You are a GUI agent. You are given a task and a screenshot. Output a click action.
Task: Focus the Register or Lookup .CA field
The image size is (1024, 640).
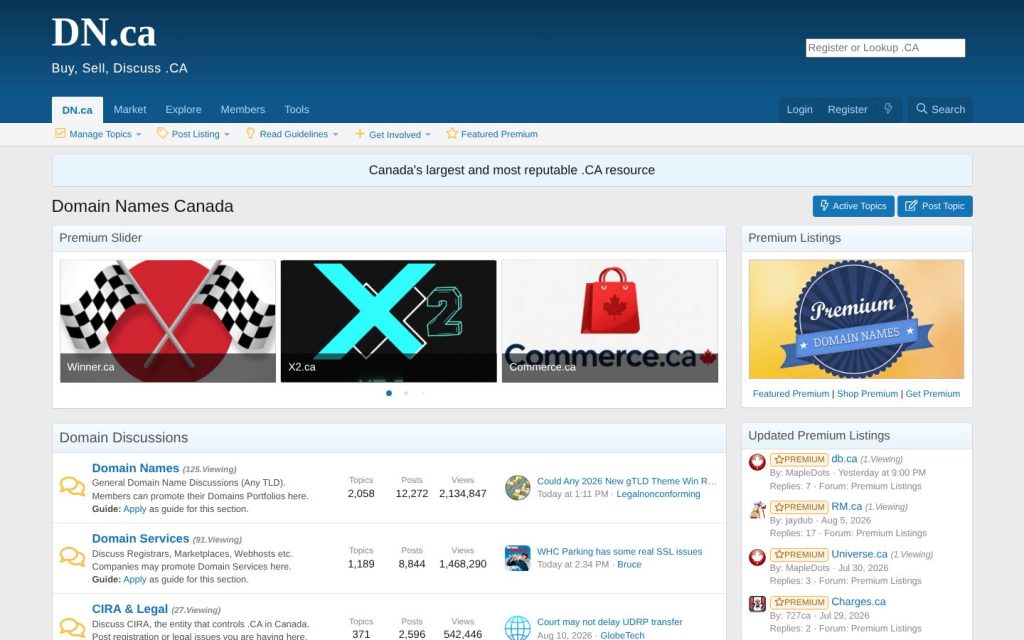pyautogui.click(x=885, y=48)
